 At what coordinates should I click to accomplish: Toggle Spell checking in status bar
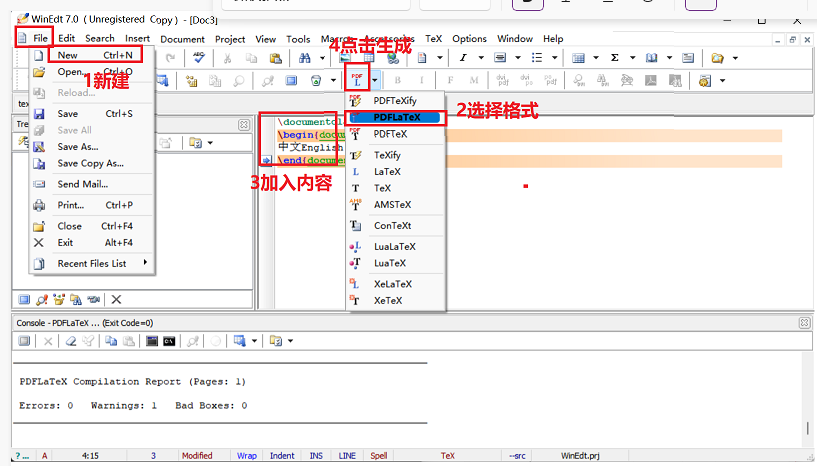click(x=379, y=456)
